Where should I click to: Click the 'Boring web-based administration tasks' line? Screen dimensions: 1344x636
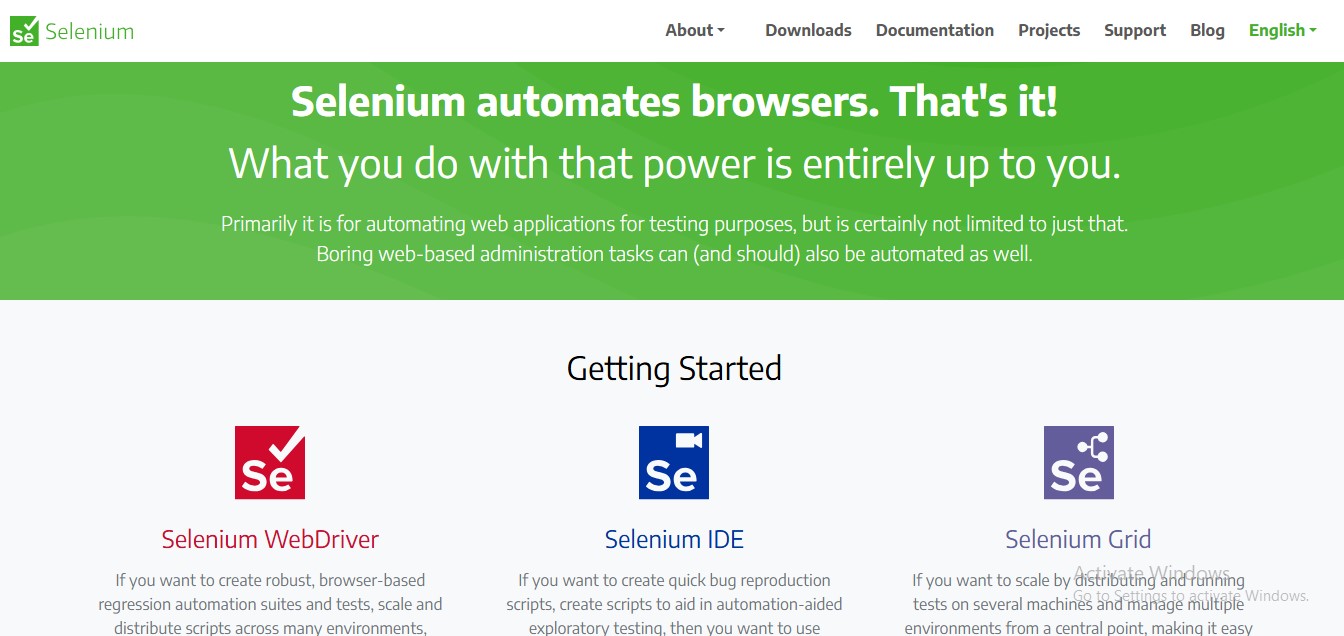coord(674,254)
